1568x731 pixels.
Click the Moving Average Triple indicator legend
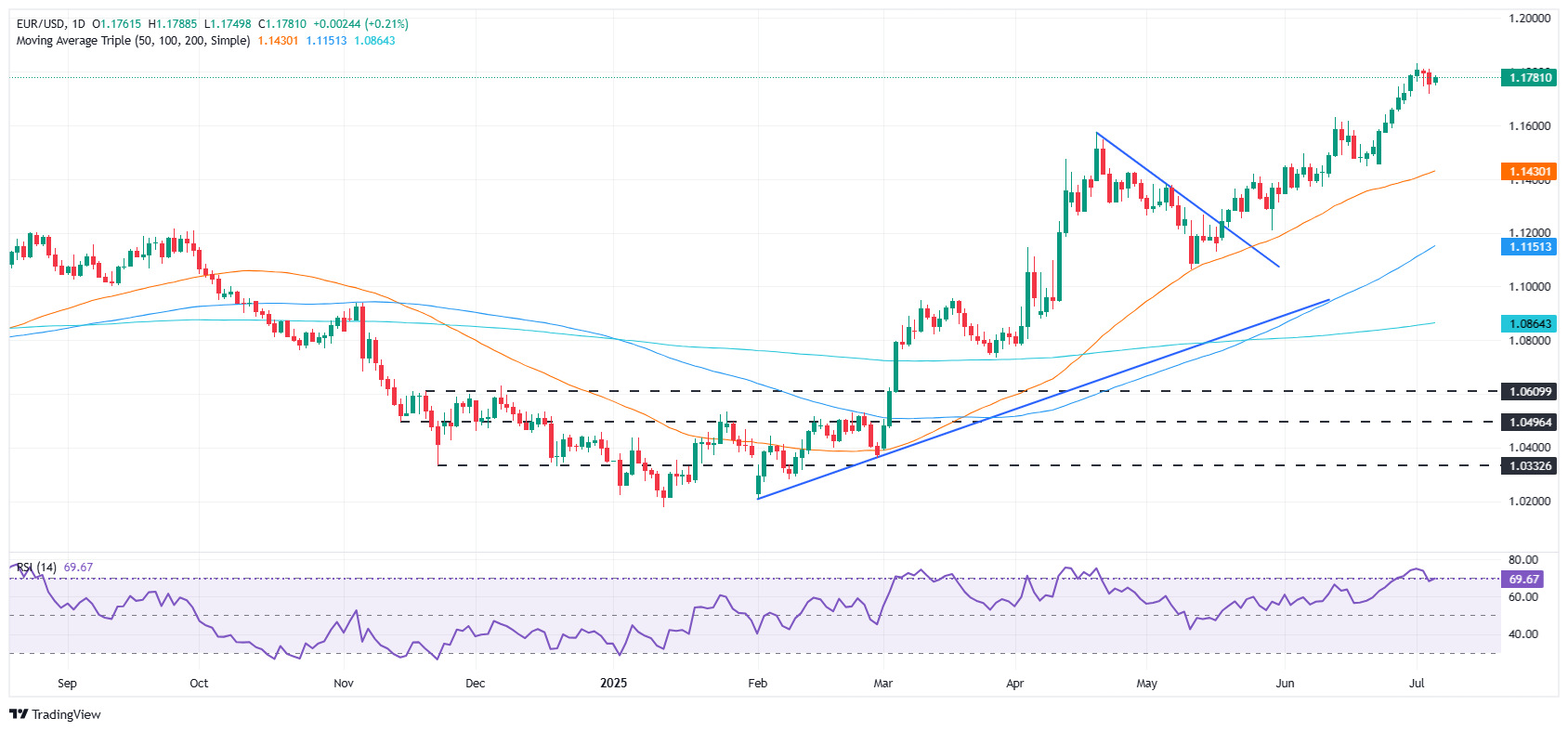coord(133,41)
